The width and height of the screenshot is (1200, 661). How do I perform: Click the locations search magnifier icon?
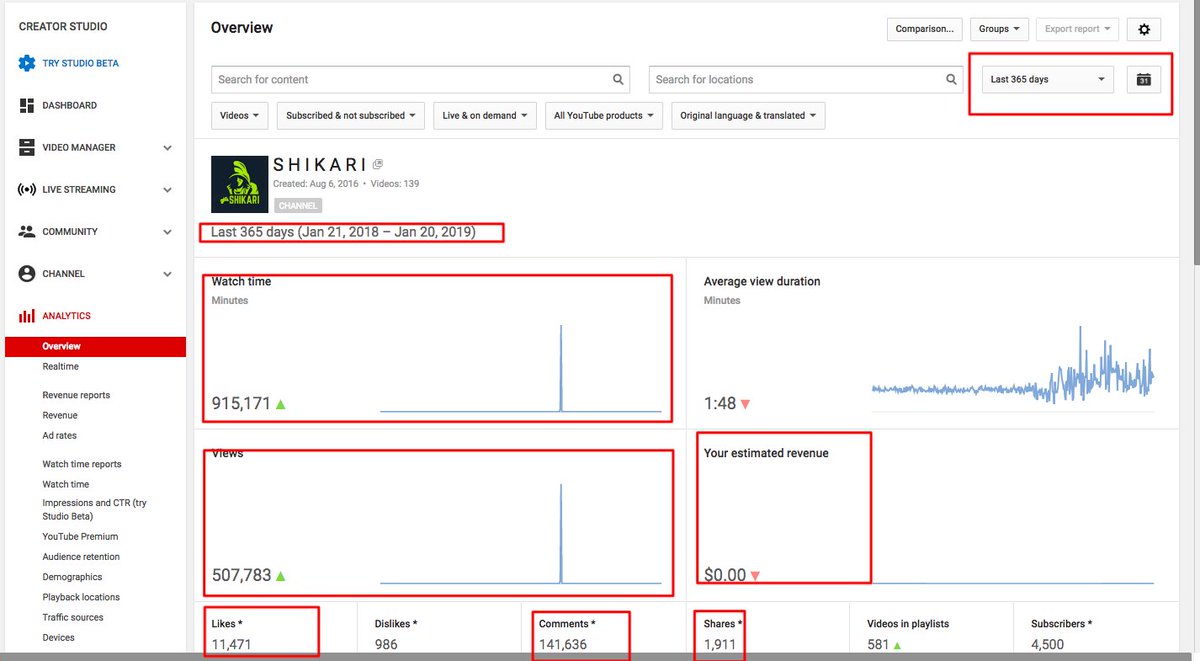pos(952,79)
